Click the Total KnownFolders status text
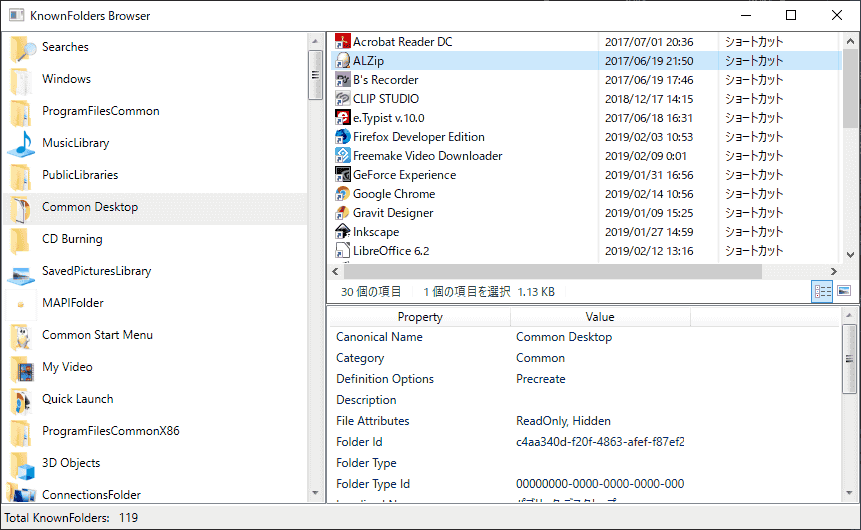 [x=71, y=518]
